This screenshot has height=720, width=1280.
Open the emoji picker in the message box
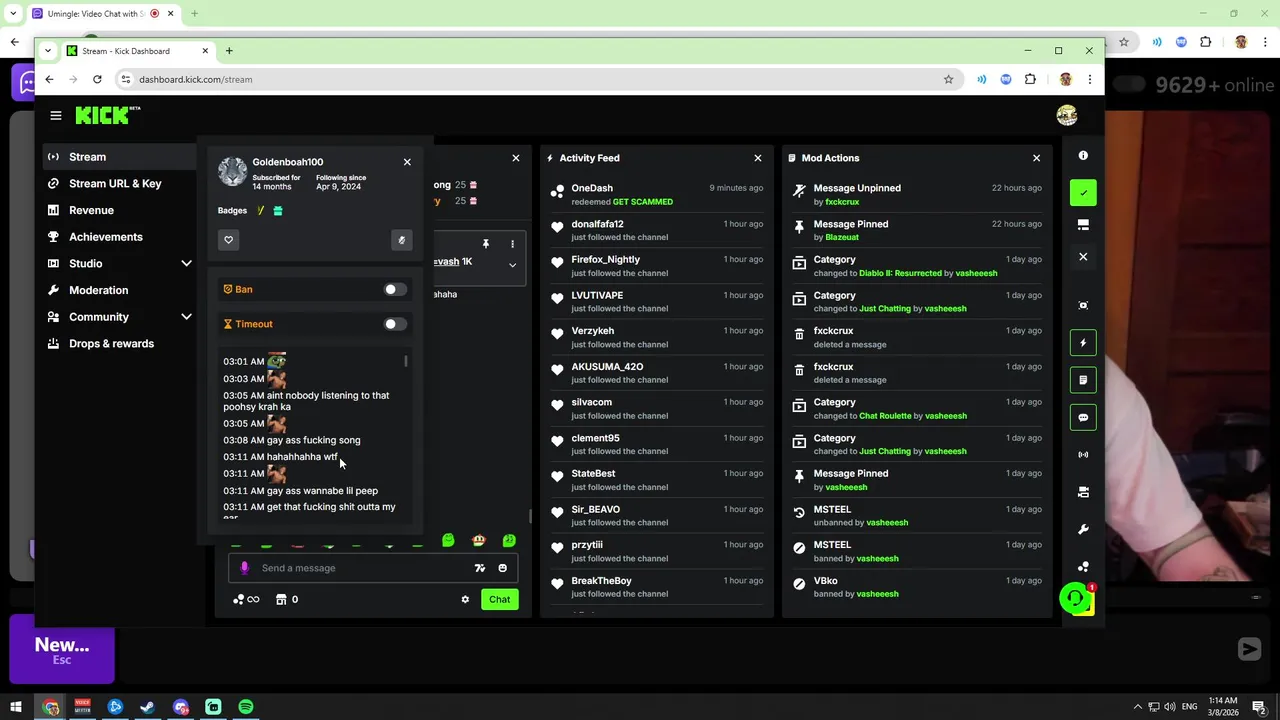(x=502, y=568)
